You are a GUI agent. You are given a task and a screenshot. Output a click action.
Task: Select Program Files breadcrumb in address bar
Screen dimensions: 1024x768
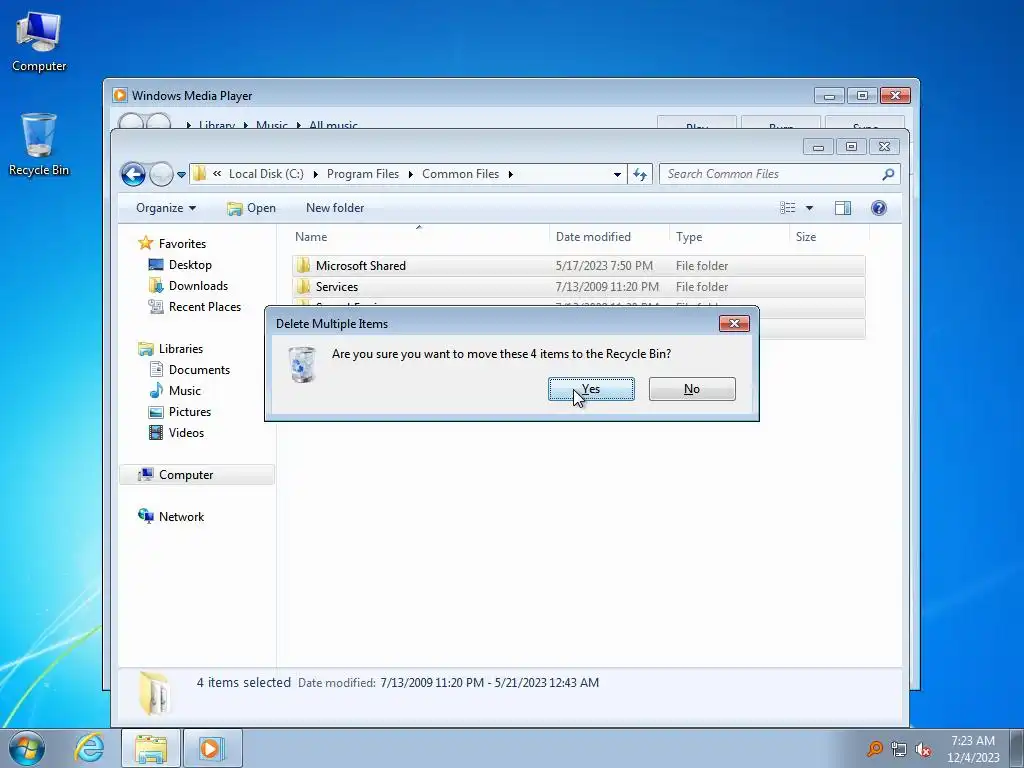(362, 174)
